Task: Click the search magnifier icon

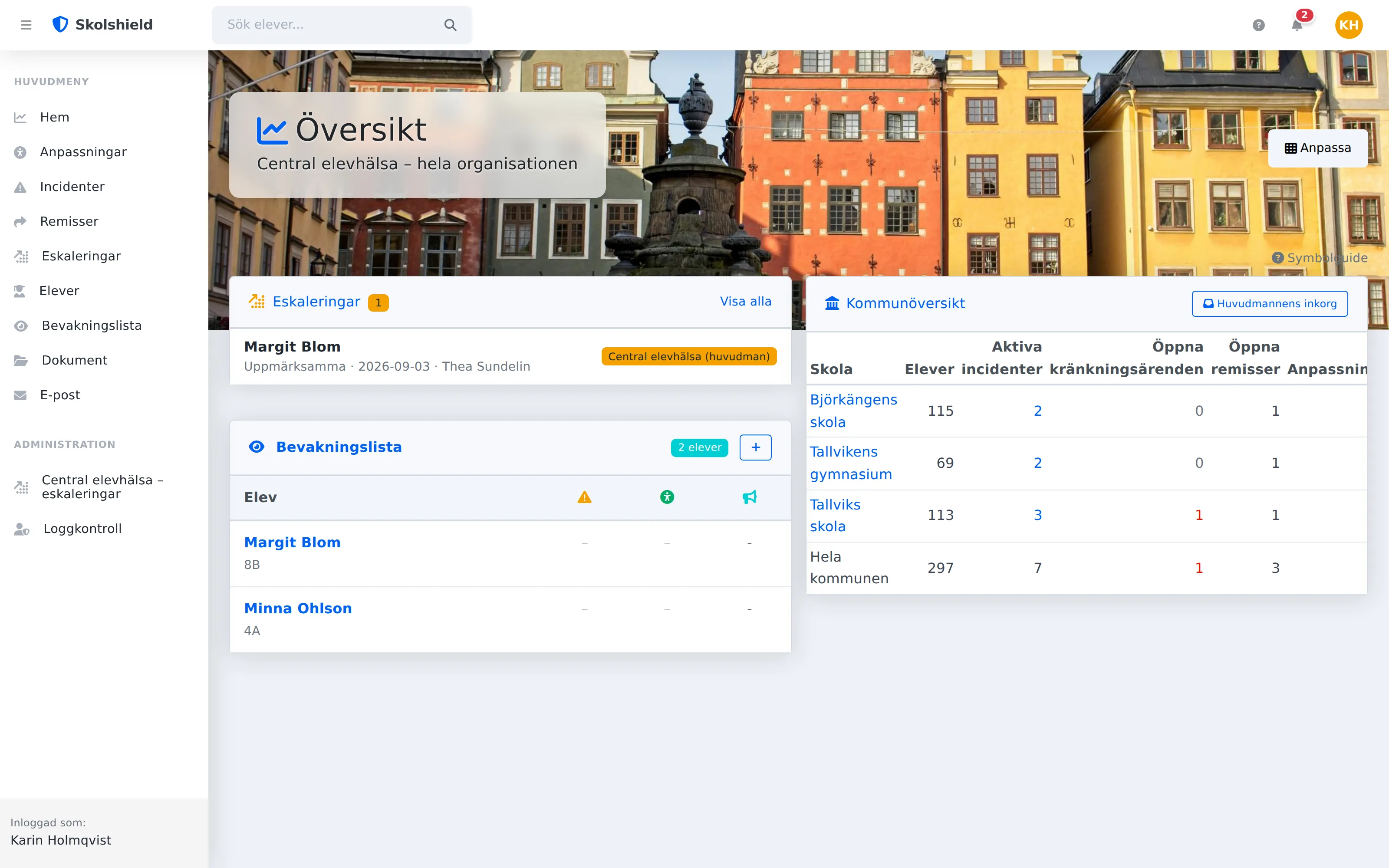Action: [x=451, y=25]
